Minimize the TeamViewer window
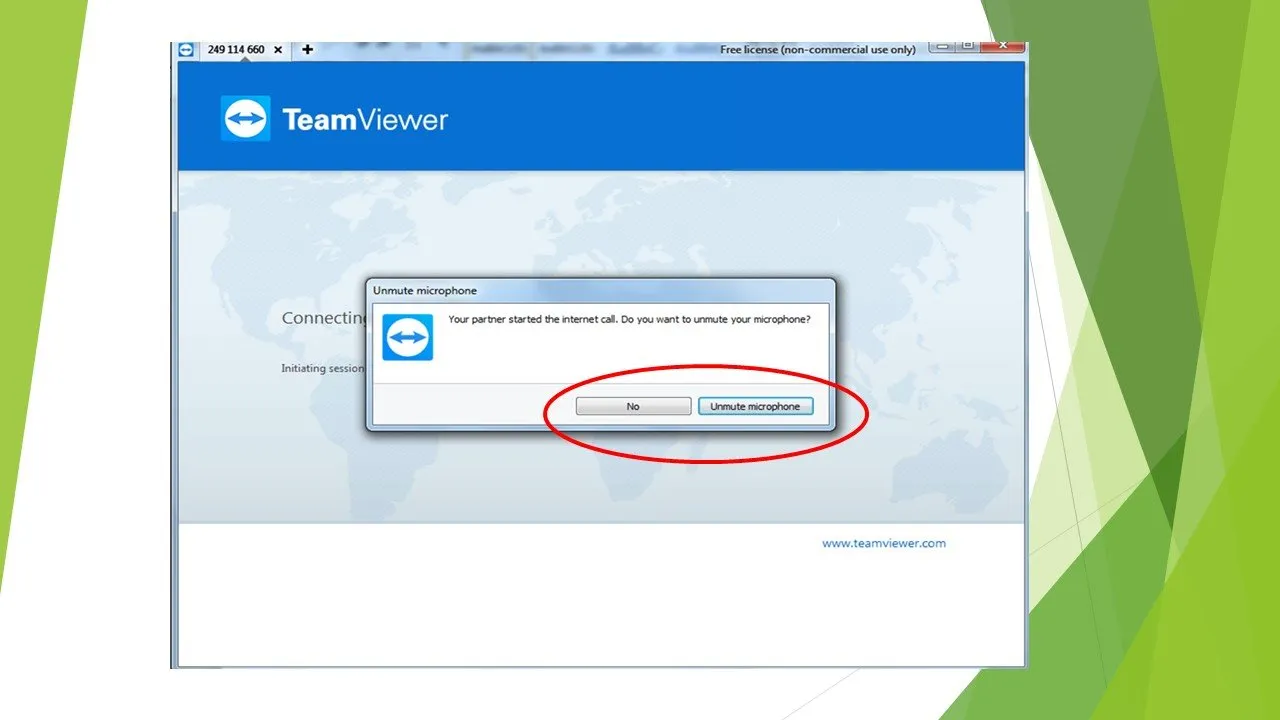Screen dimensions: 1280x720 coord(942,46)
